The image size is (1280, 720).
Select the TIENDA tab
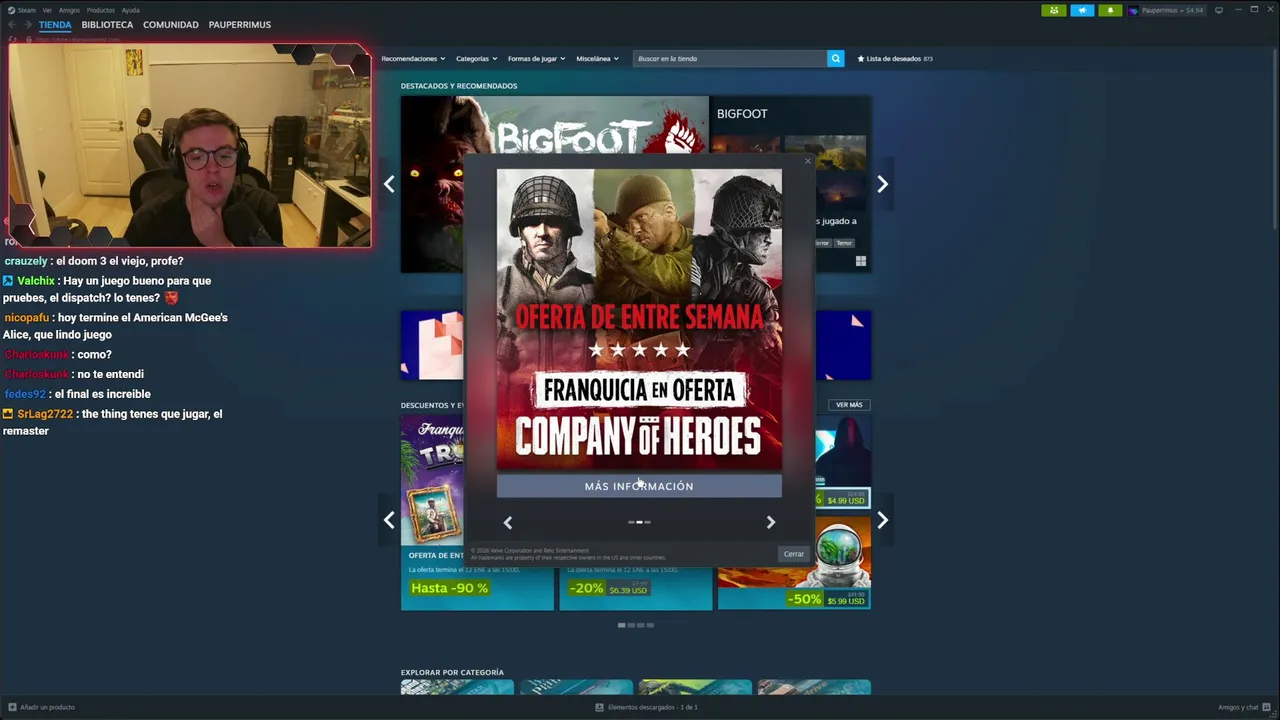click(55, 25)
